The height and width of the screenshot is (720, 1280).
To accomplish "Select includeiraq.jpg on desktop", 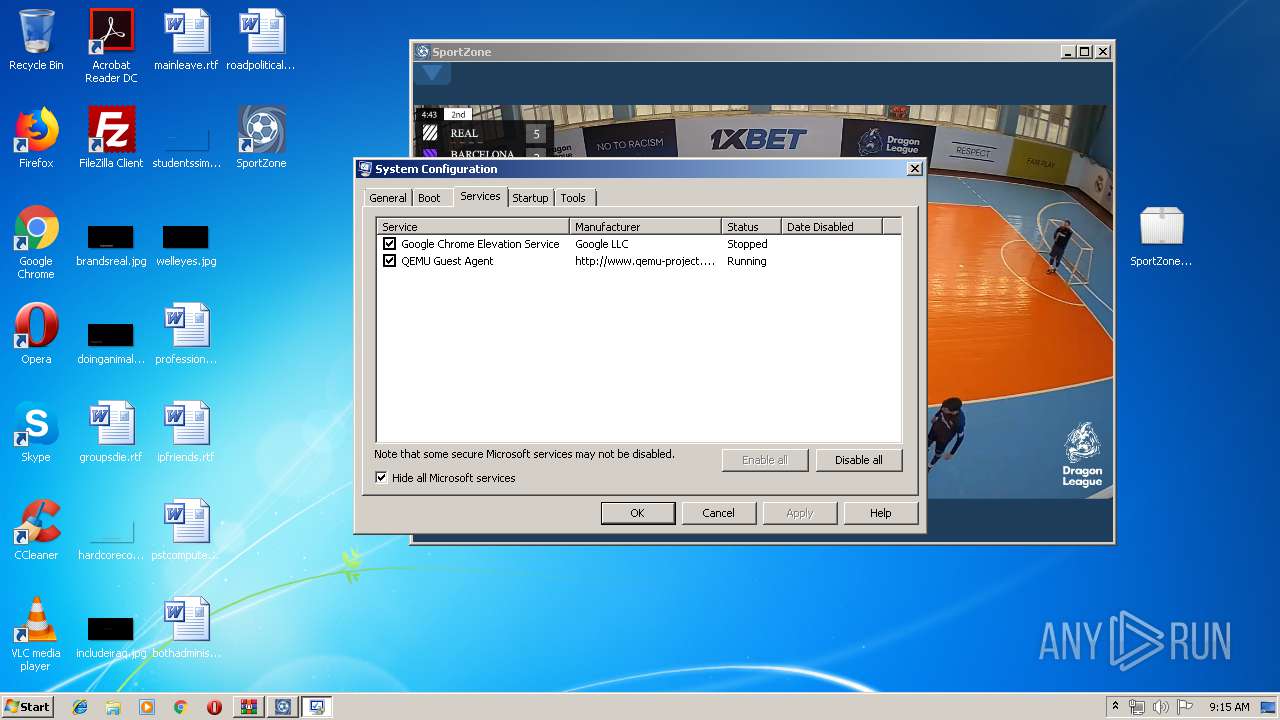I will (x=111, y=638).
